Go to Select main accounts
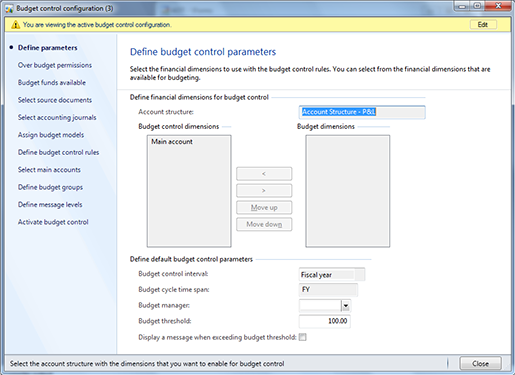 (x=49, y=170)
